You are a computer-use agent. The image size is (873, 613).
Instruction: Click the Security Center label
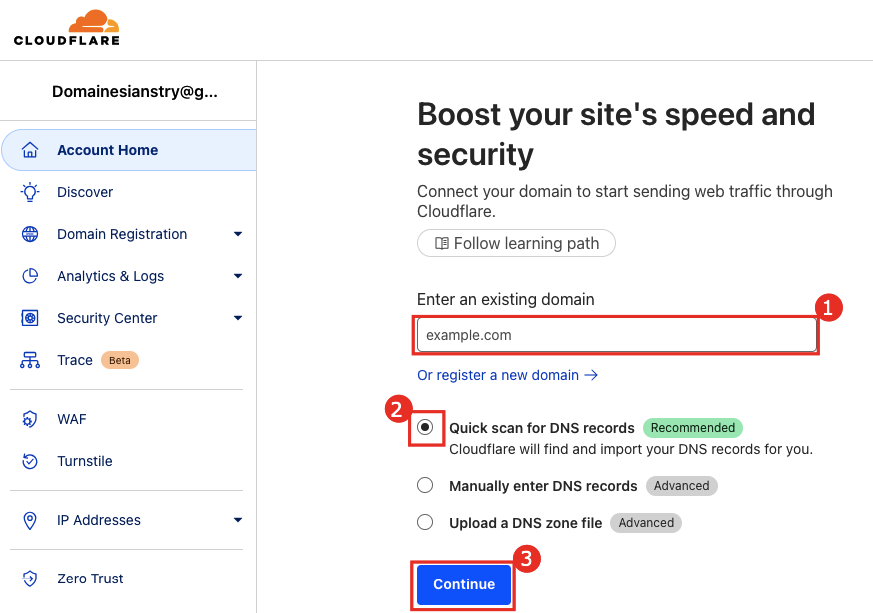(107, 318)
